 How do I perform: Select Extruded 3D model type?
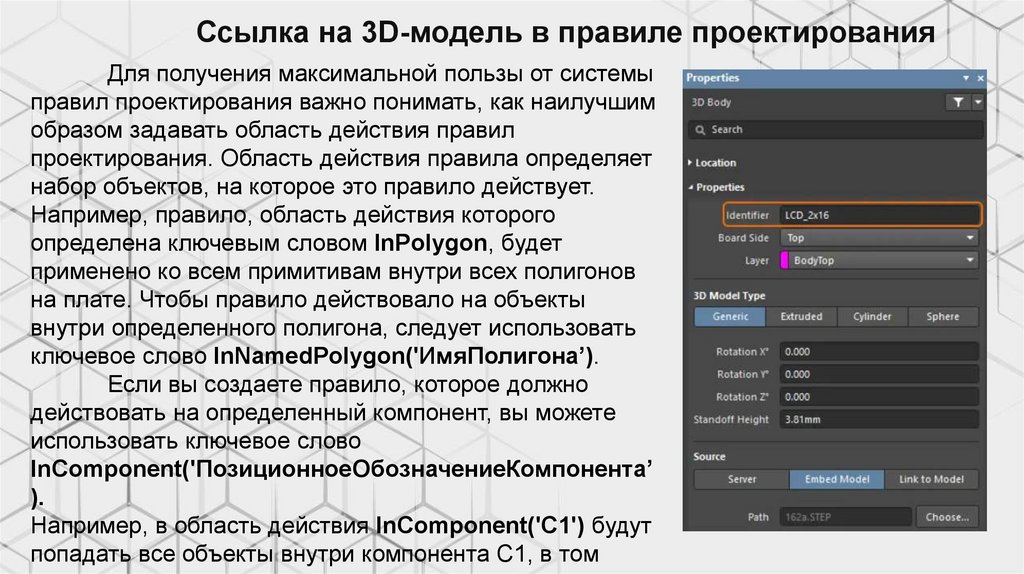click(x=801, y=317)
